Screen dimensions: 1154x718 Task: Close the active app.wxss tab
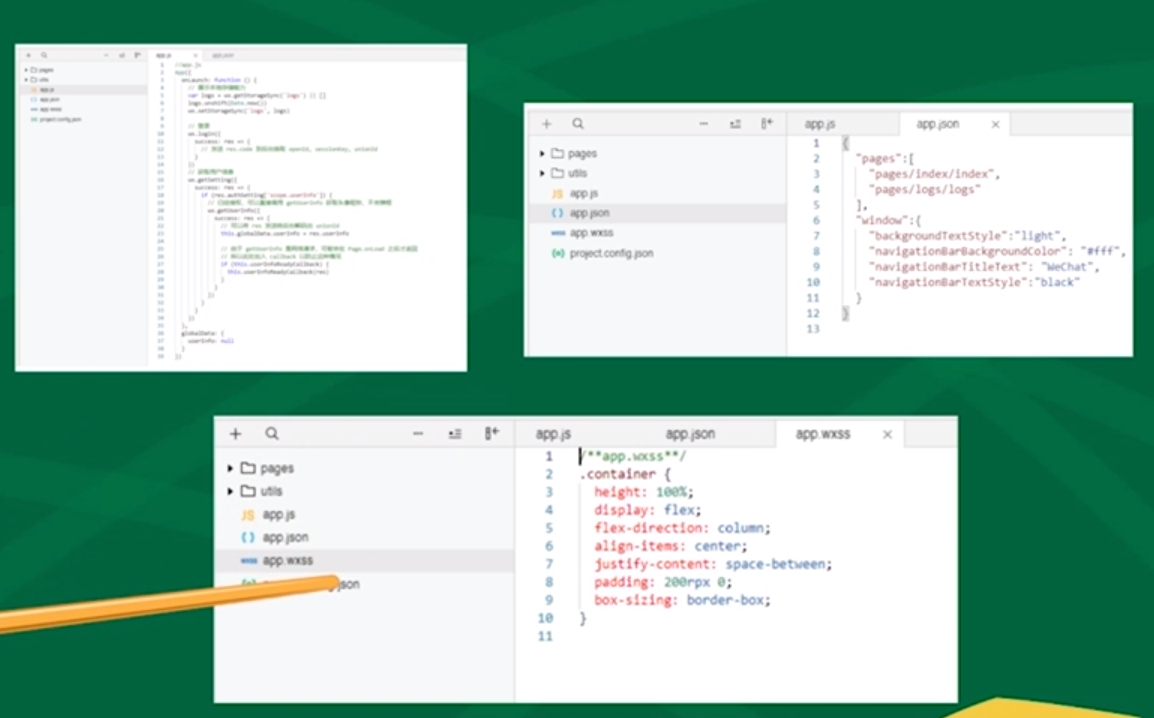tap(887, 434)
